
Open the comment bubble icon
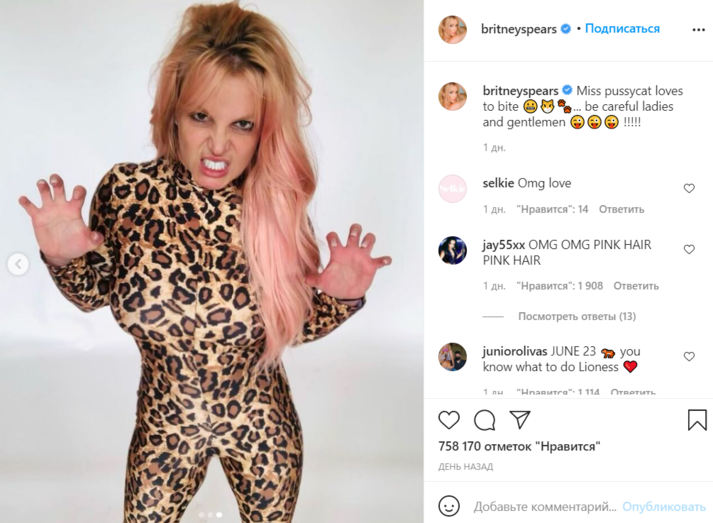pos(485,420)
